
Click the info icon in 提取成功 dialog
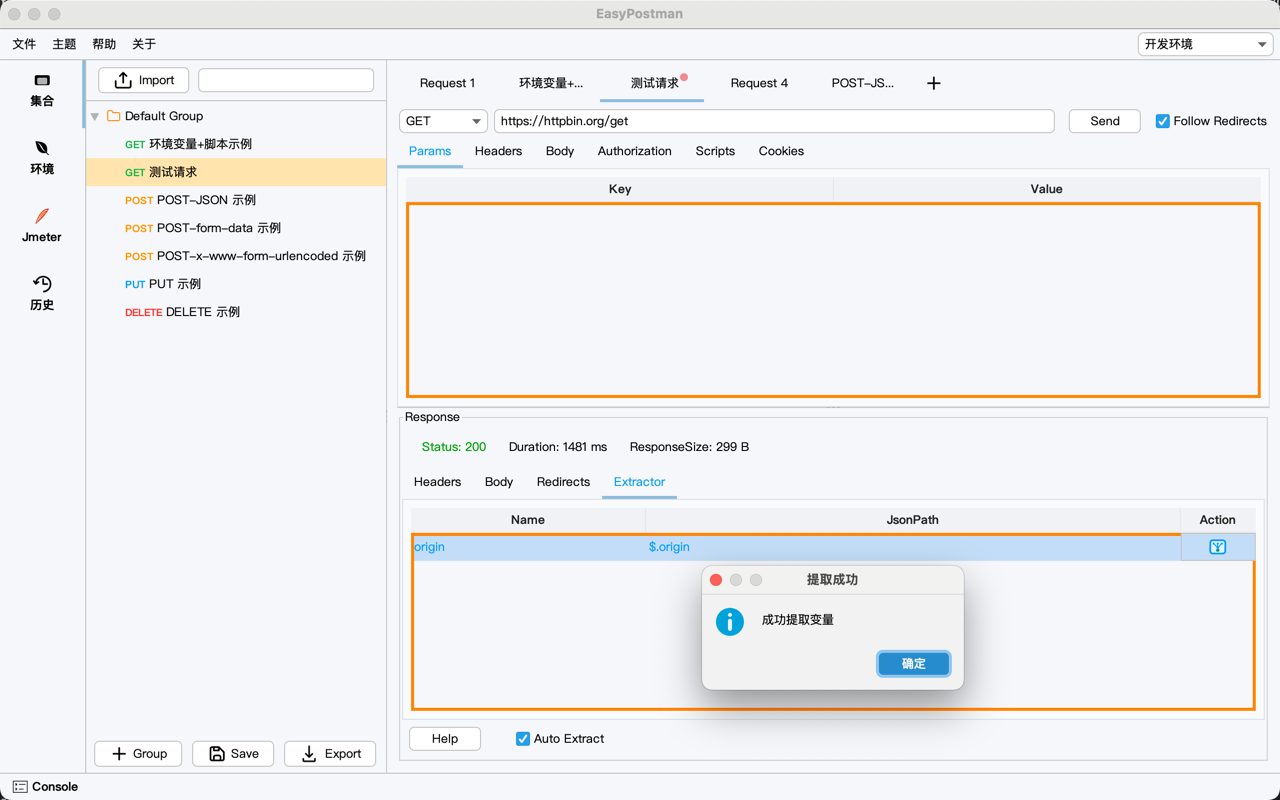730,621
